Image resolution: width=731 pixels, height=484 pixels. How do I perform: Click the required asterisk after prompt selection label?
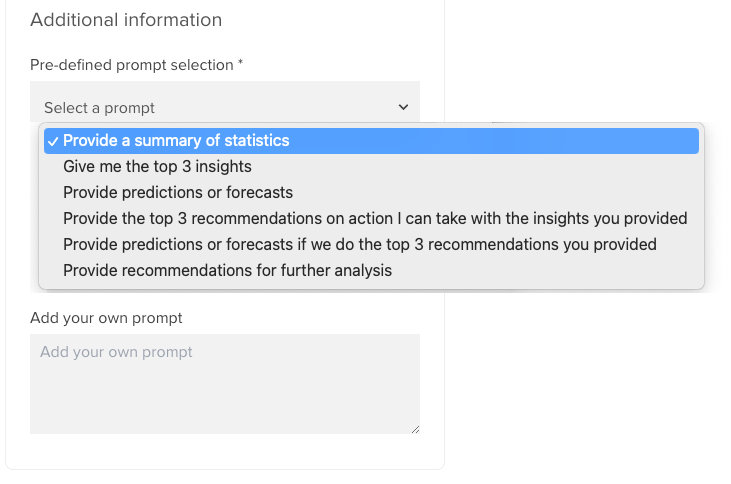pyautogui.click(x=241, y=65)
